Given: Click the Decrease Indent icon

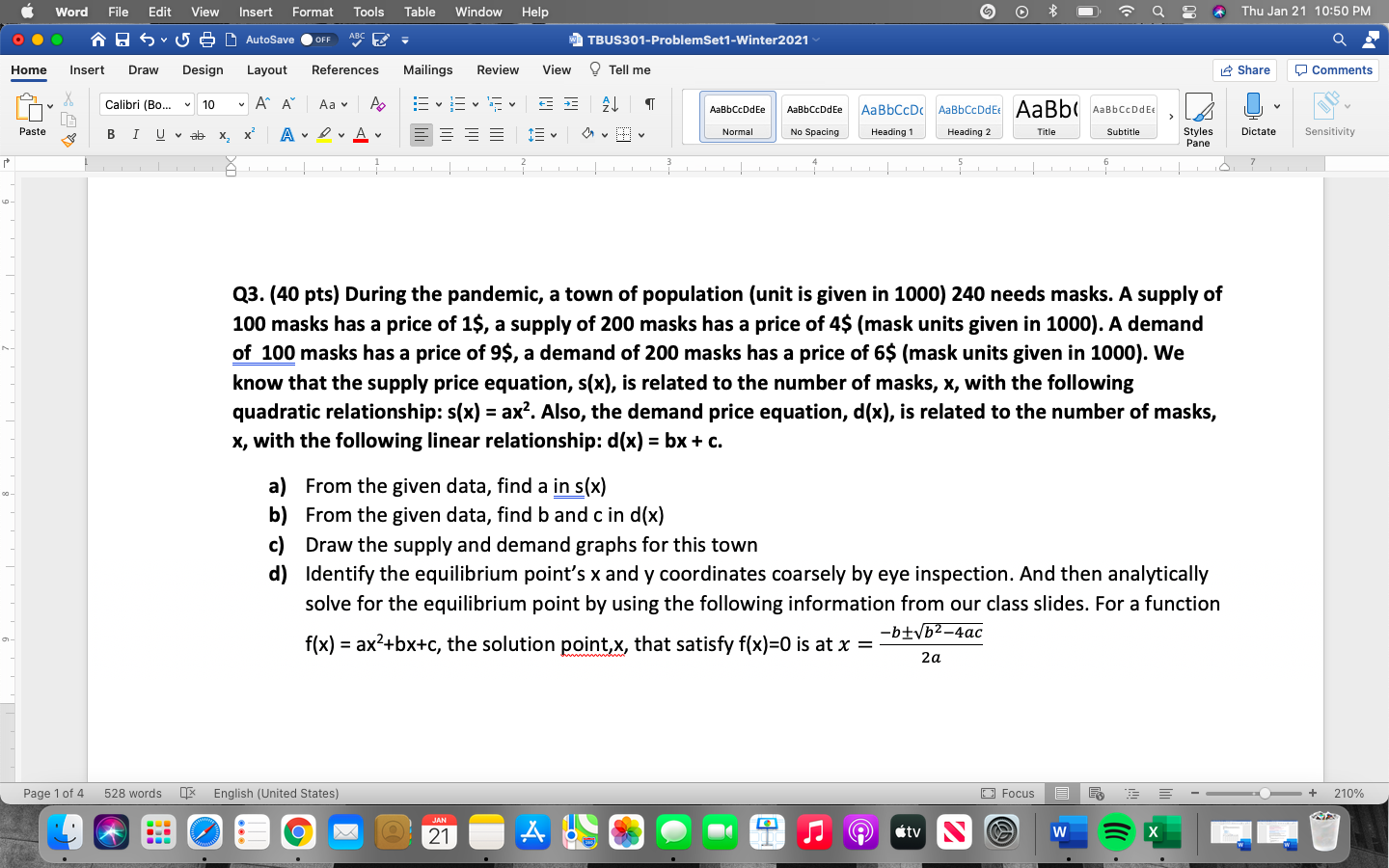Looking at the screenshot, I should point(546,104).
